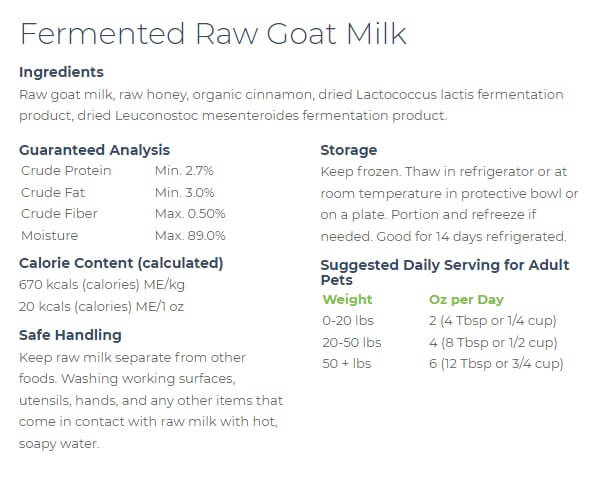Screen dimensions: 606x488
Task: Click the Storage heading
Action: [349, 150]
